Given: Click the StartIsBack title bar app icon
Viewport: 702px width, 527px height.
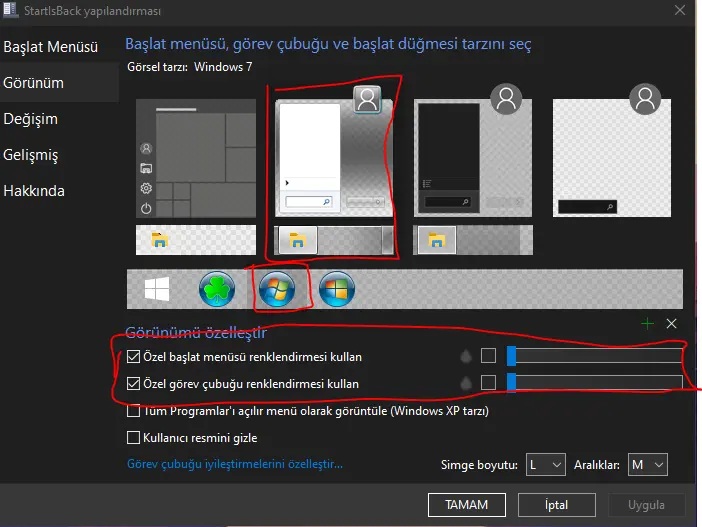Looking at the screenshot, I should (10, 10).
